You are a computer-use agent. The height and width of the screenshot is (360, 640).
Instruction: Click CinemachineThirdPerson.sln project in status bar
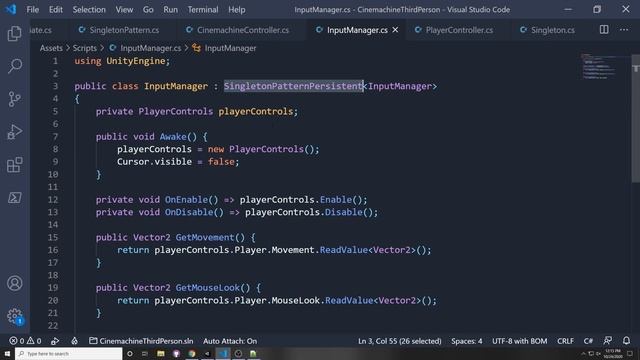click(141, 341)
